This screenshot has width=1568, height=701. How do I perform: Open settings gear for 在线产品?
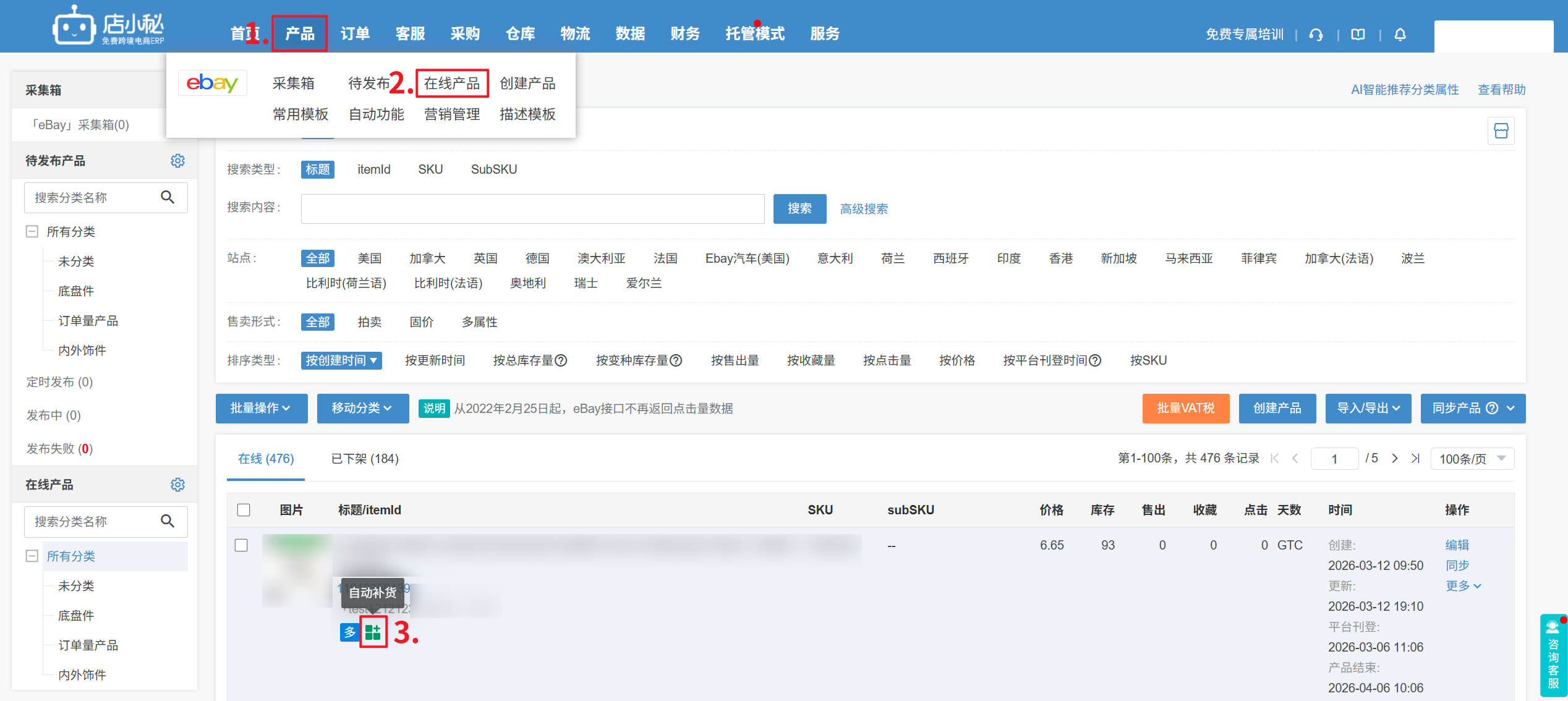click(177, 485)
